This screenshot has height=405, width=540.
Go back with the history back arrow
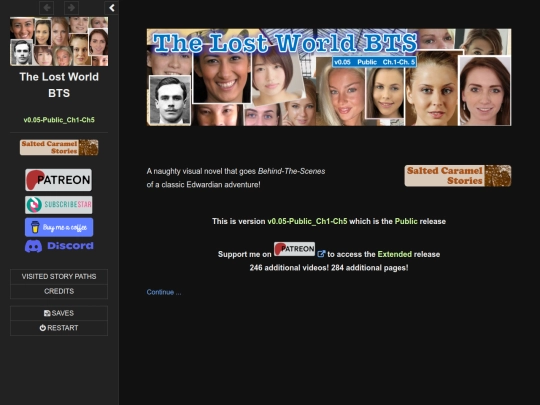pyautogui.click(x=46, y=8)
